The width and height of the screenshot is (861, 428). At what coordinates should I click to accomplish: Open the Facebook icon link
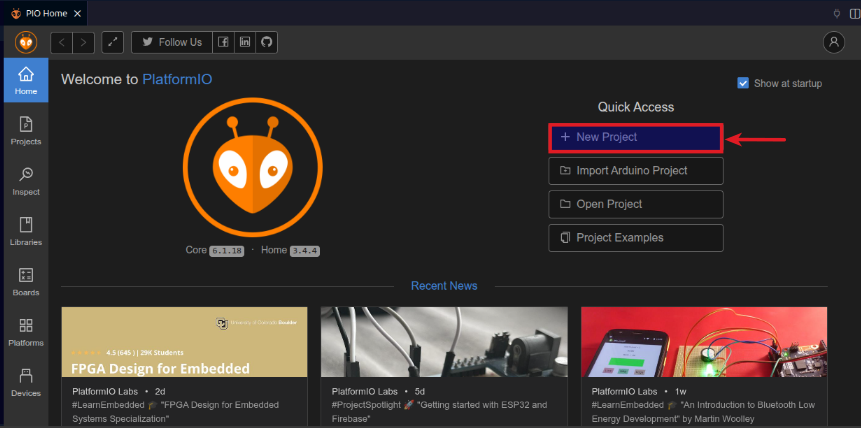coord(223,42)
